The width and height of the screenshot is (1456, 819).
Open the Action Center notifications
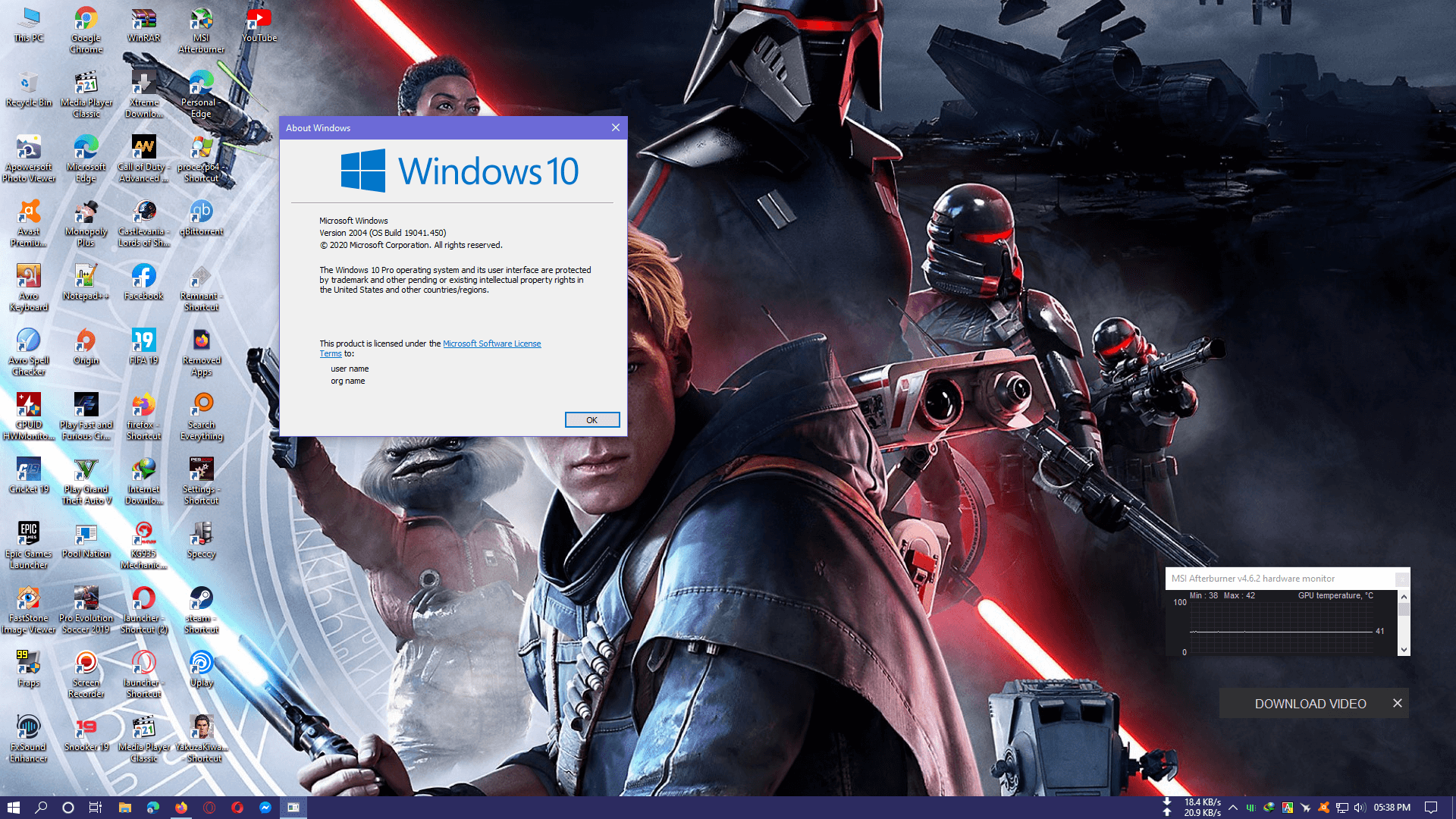1431,808
